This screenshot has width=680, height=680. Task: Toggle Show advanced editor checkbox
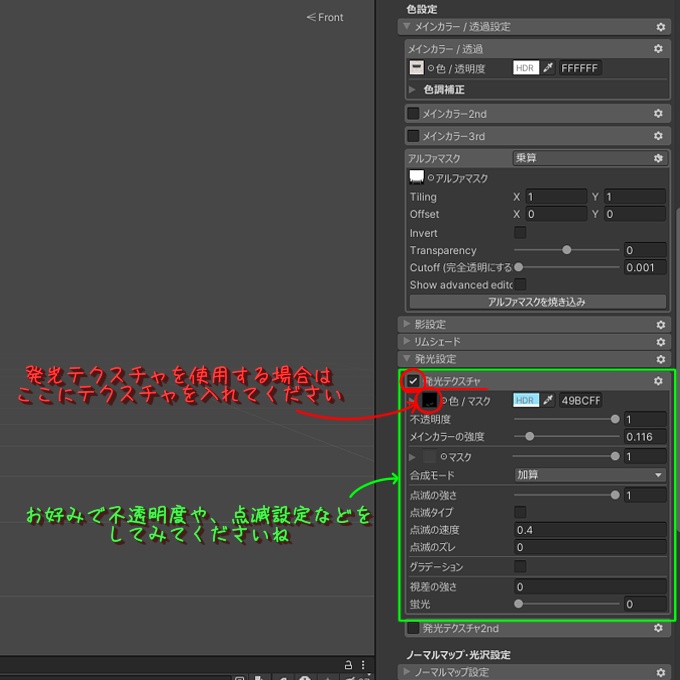tap(520, 284)
